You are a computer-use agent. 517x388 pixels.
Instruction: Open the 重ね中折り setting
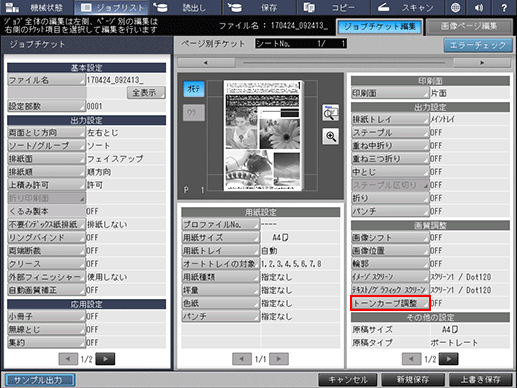(x=390, y=146)
